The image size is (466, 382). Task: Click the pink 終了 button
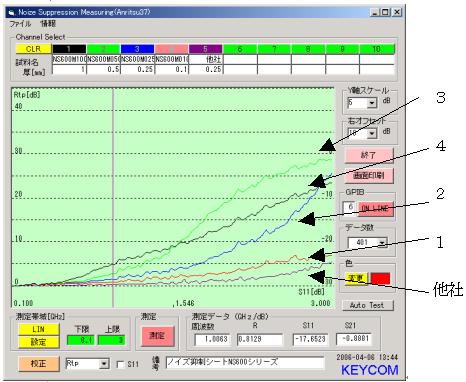click(x=368, y=155)
